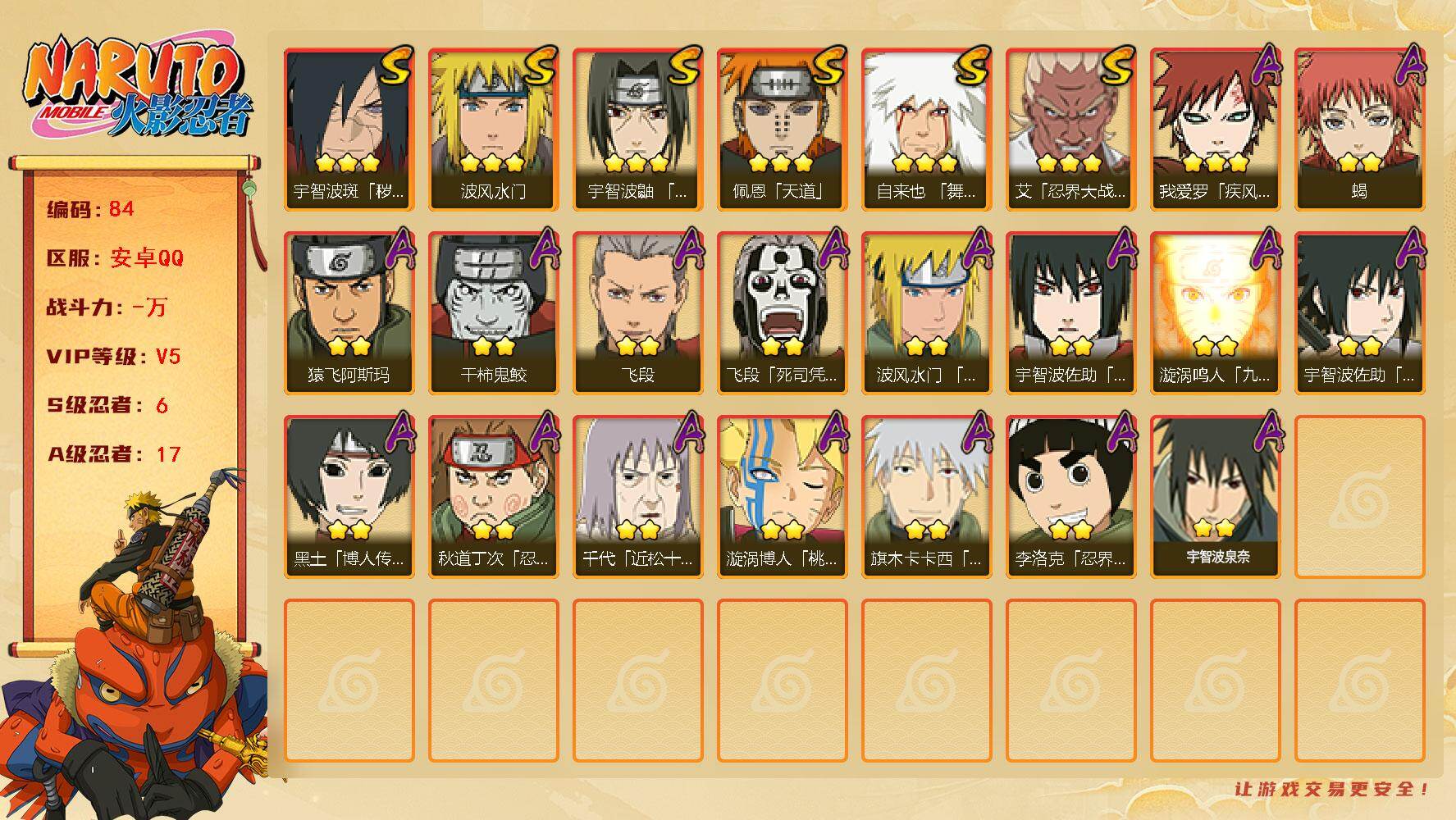Select the 宇智波斑 S-rank ninja card
This screenshot has width=1456, height=820.
click(x=349, y=130)
